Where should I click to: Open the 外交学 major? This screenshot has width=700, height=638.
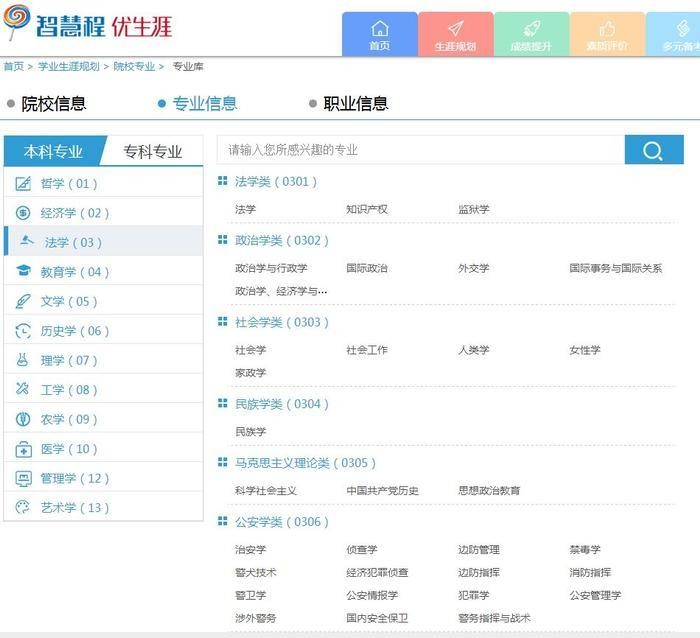click(x=474, y=268)
